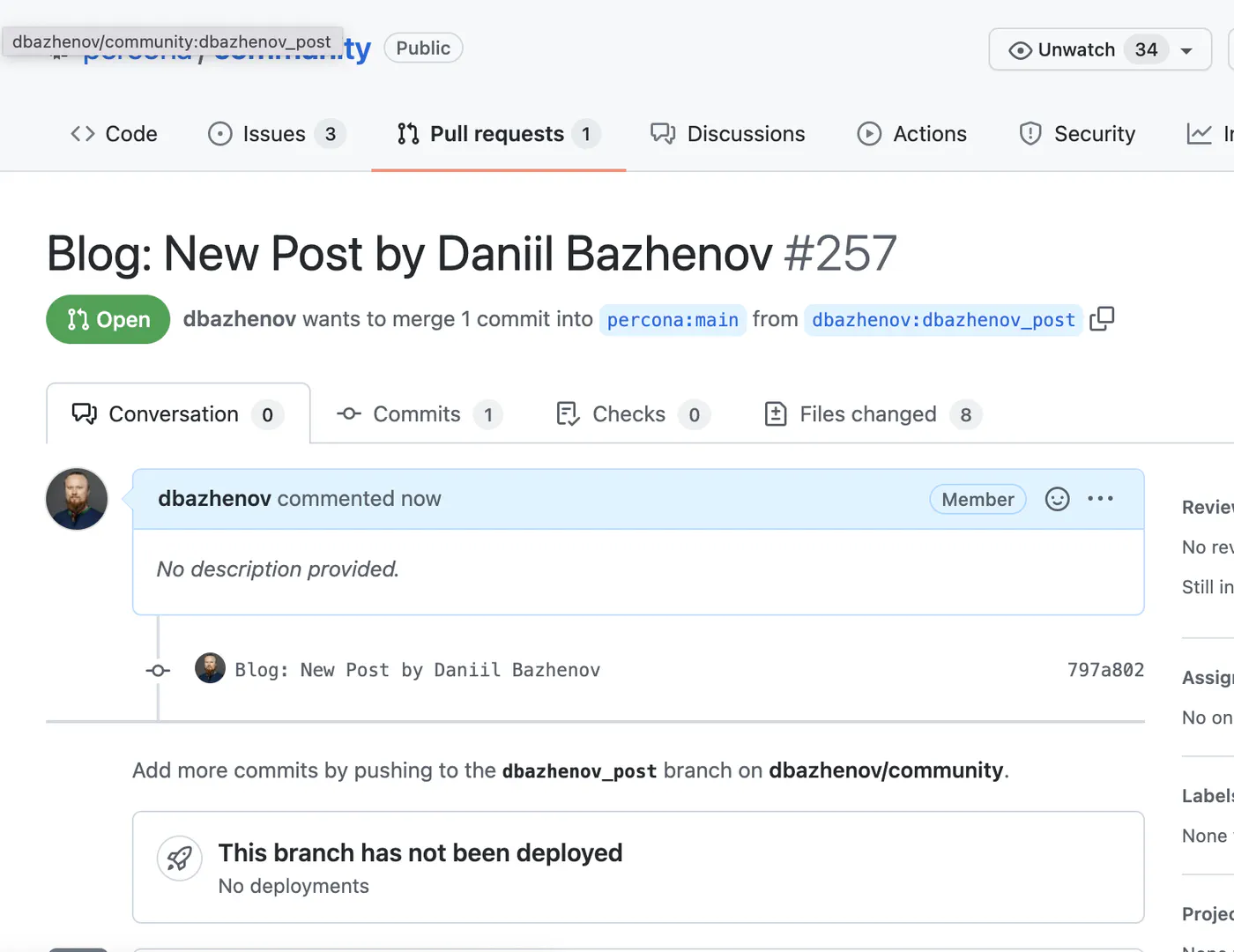Click the 'No deployments' text

pyautogui.click(x=294, y=887)
